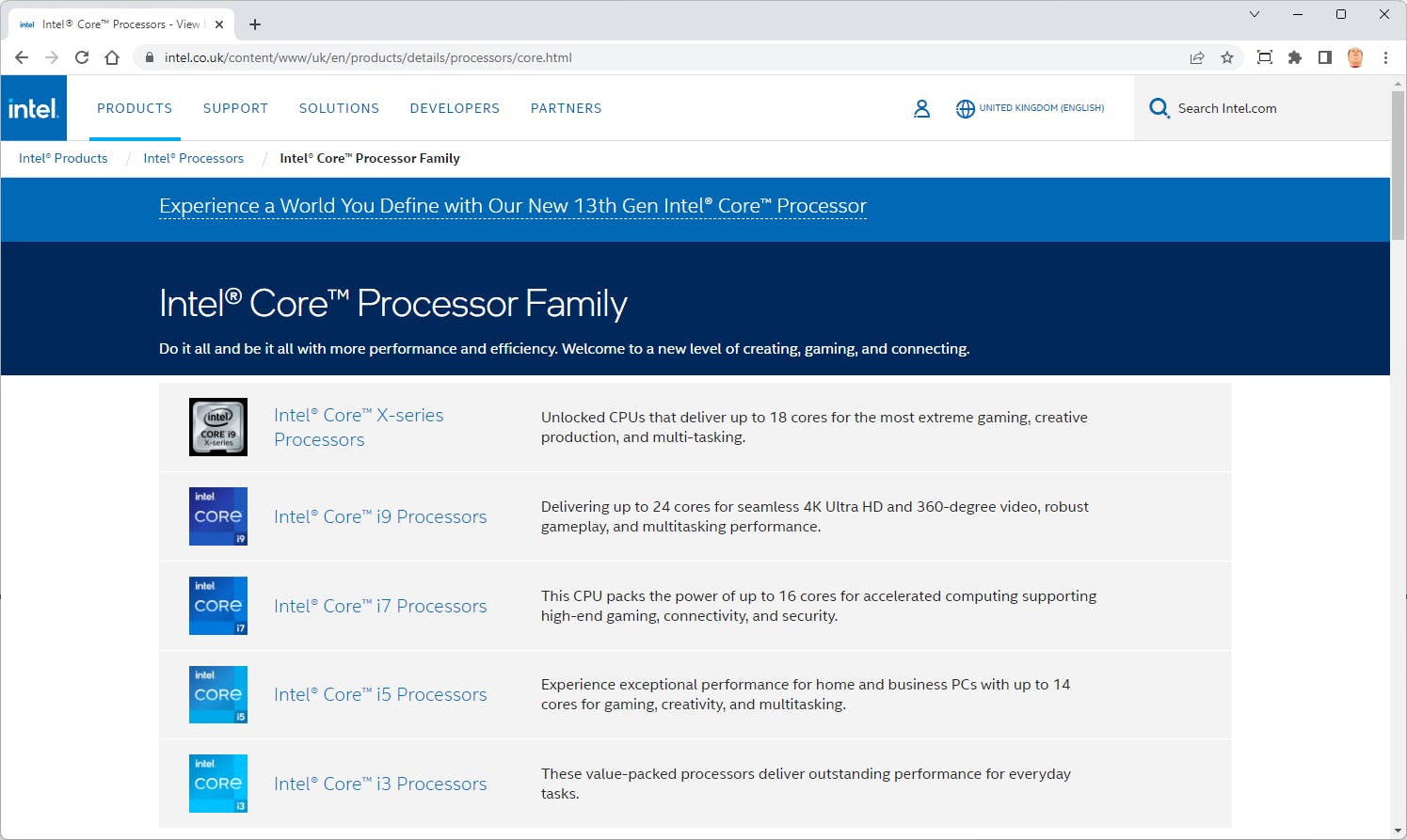
Task: Click the 'Do it all and be it all' tagline
Action: (565, 348)
